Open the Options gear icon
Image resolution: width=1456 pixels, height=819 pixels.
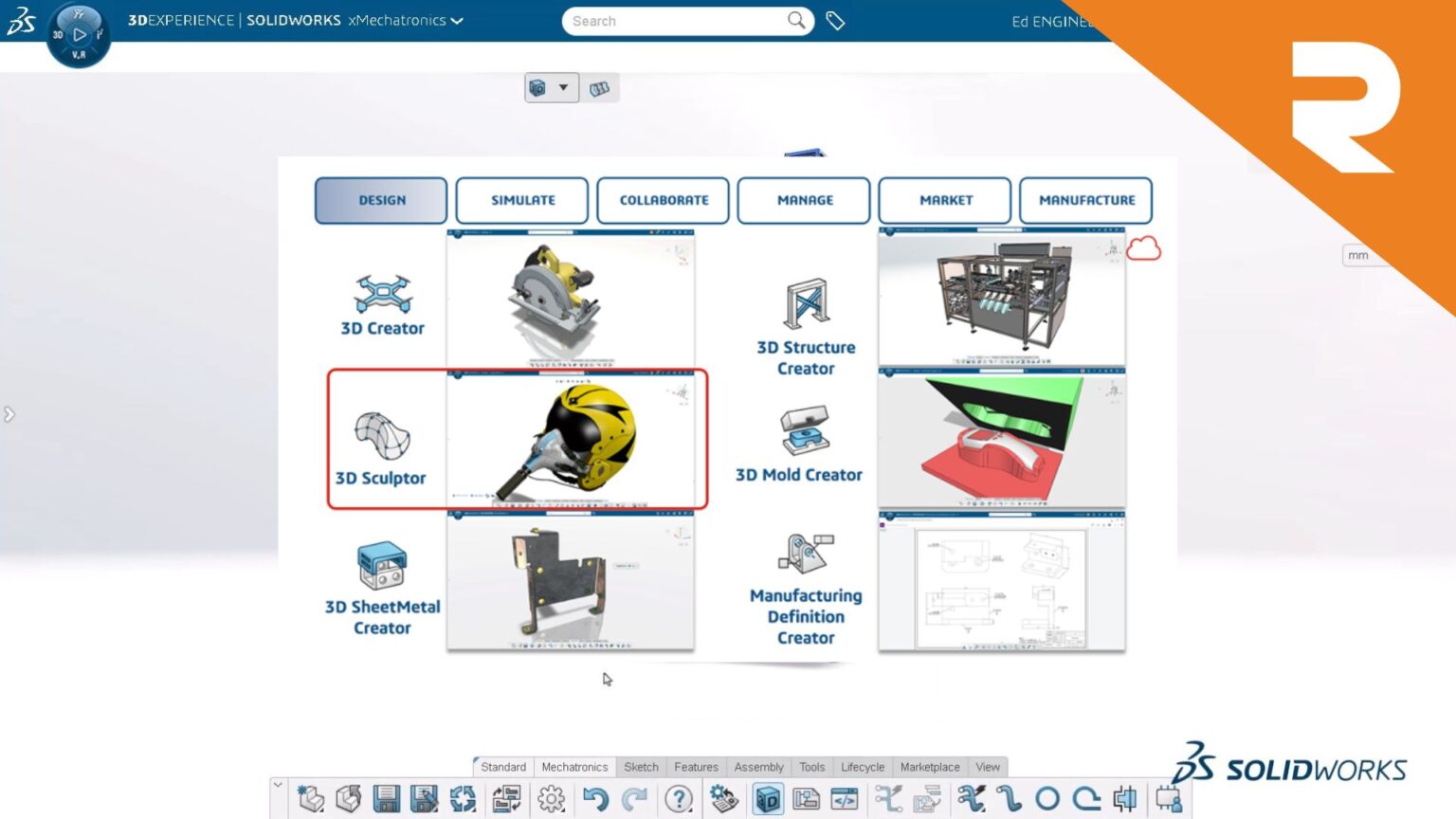pyautogui.click(x=551, y=799)
